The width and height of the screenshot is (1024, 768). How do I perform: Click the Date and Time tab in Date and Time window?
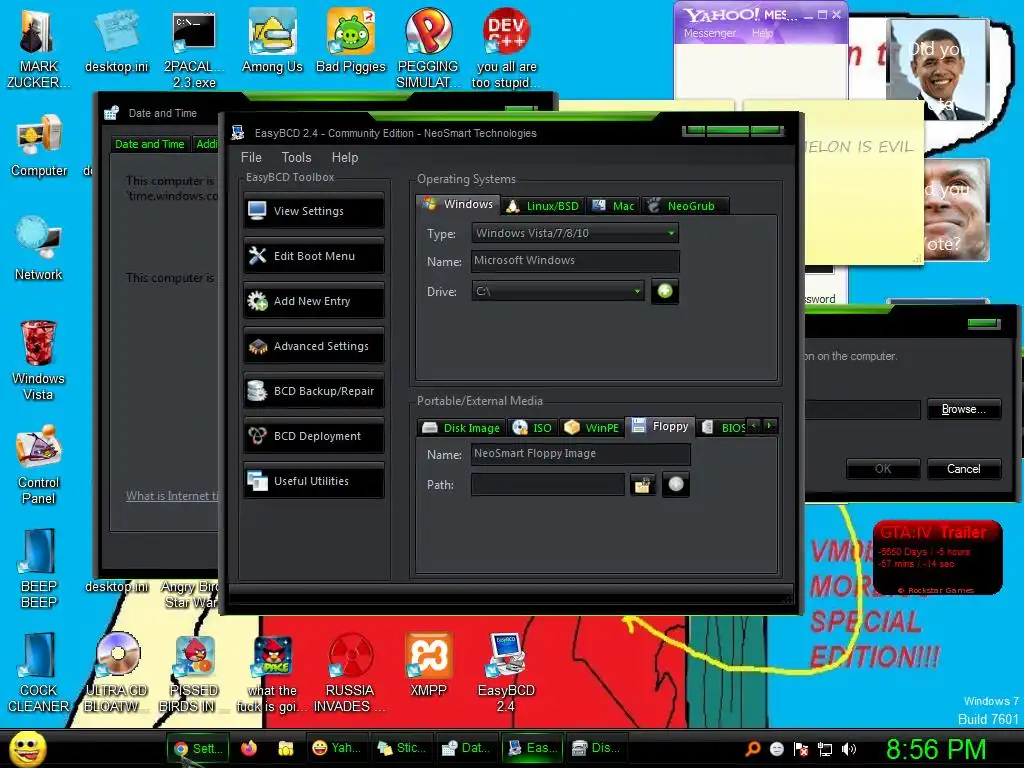(x=150, y=144)
